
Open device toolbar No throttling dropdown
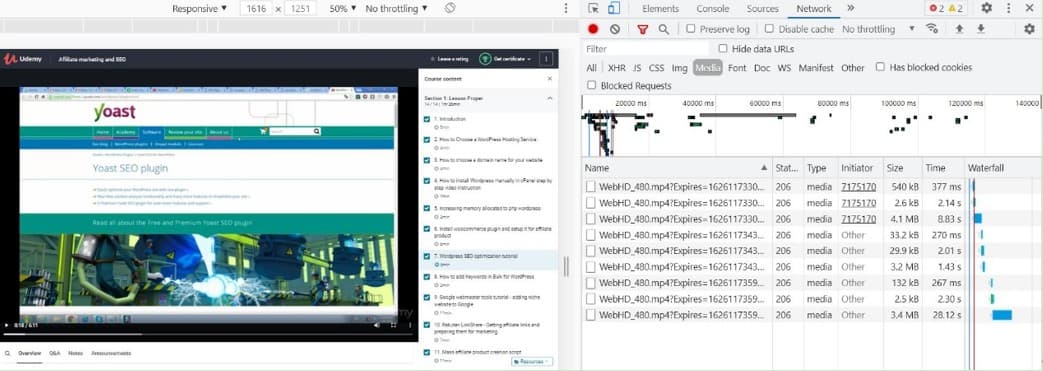point(396,9)
